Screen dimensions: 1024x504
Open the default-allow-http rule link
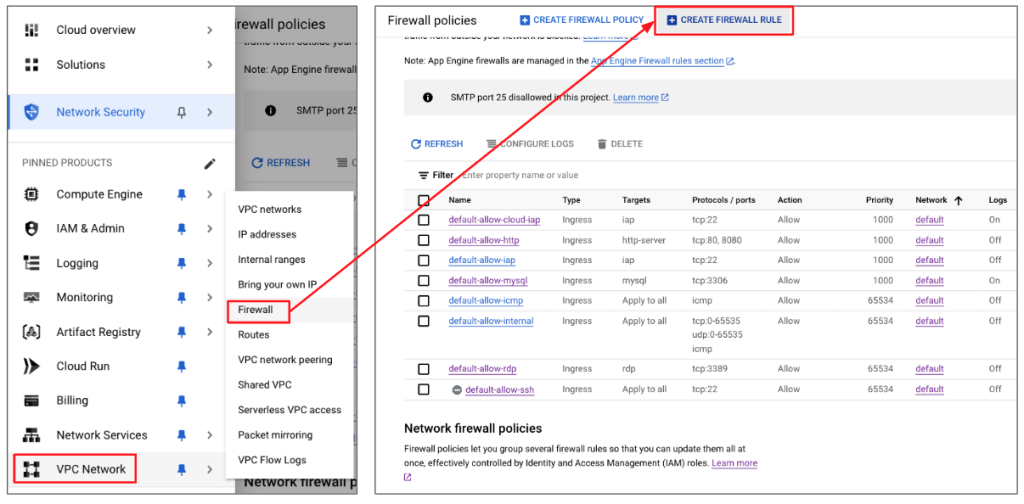point(484,240)
